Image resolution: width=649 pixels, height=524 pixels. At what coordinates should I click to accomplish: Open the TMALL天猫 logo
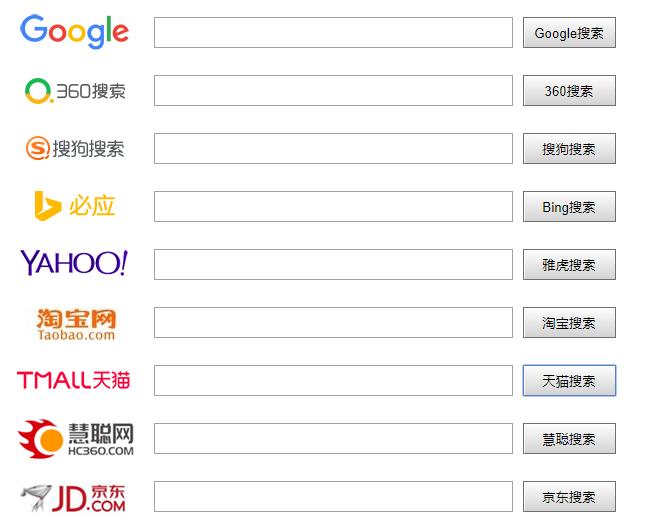(74, 380)
